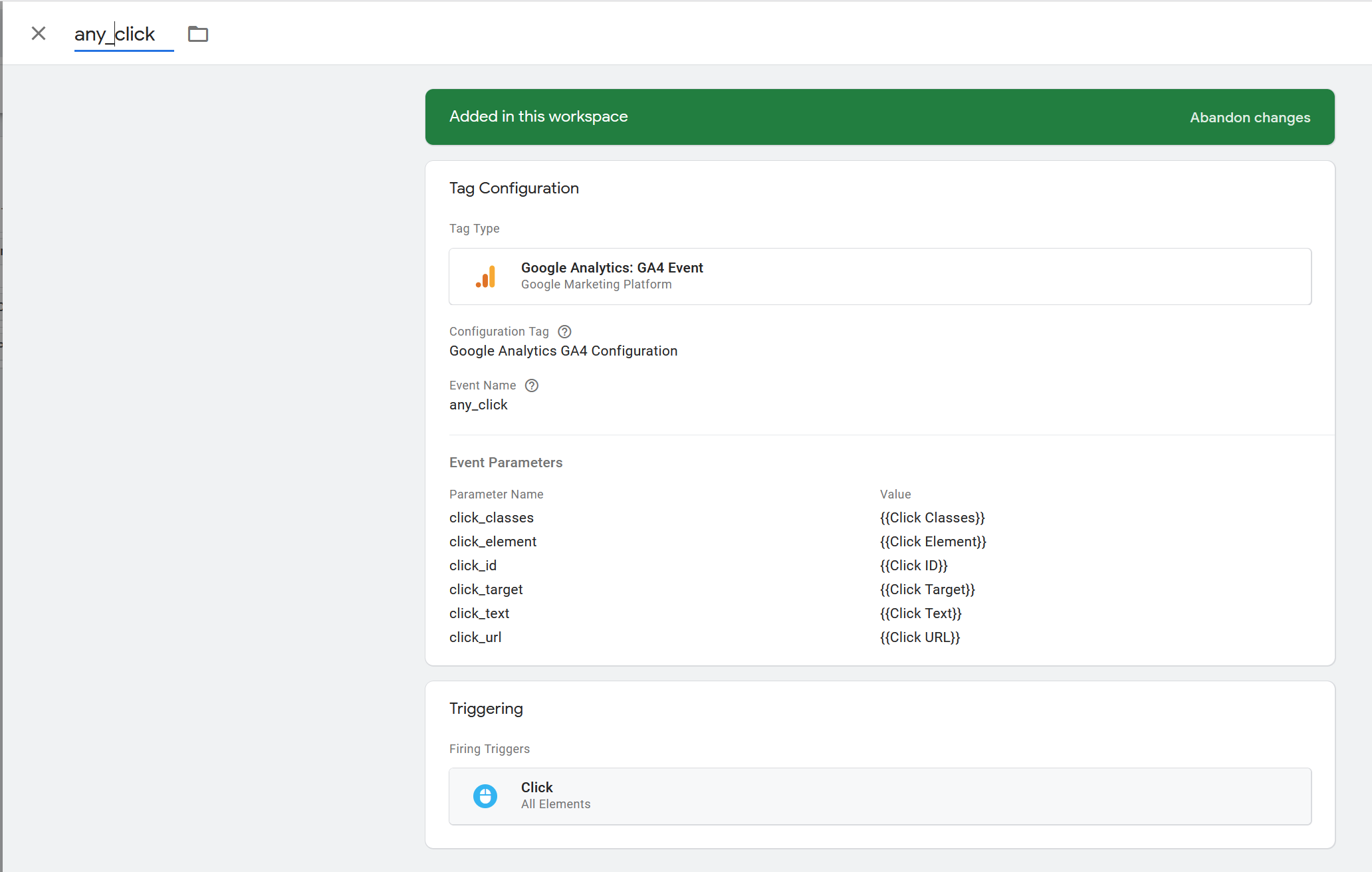Click the Event Parameters heading
1372x872 pixels.
point(506,463)
